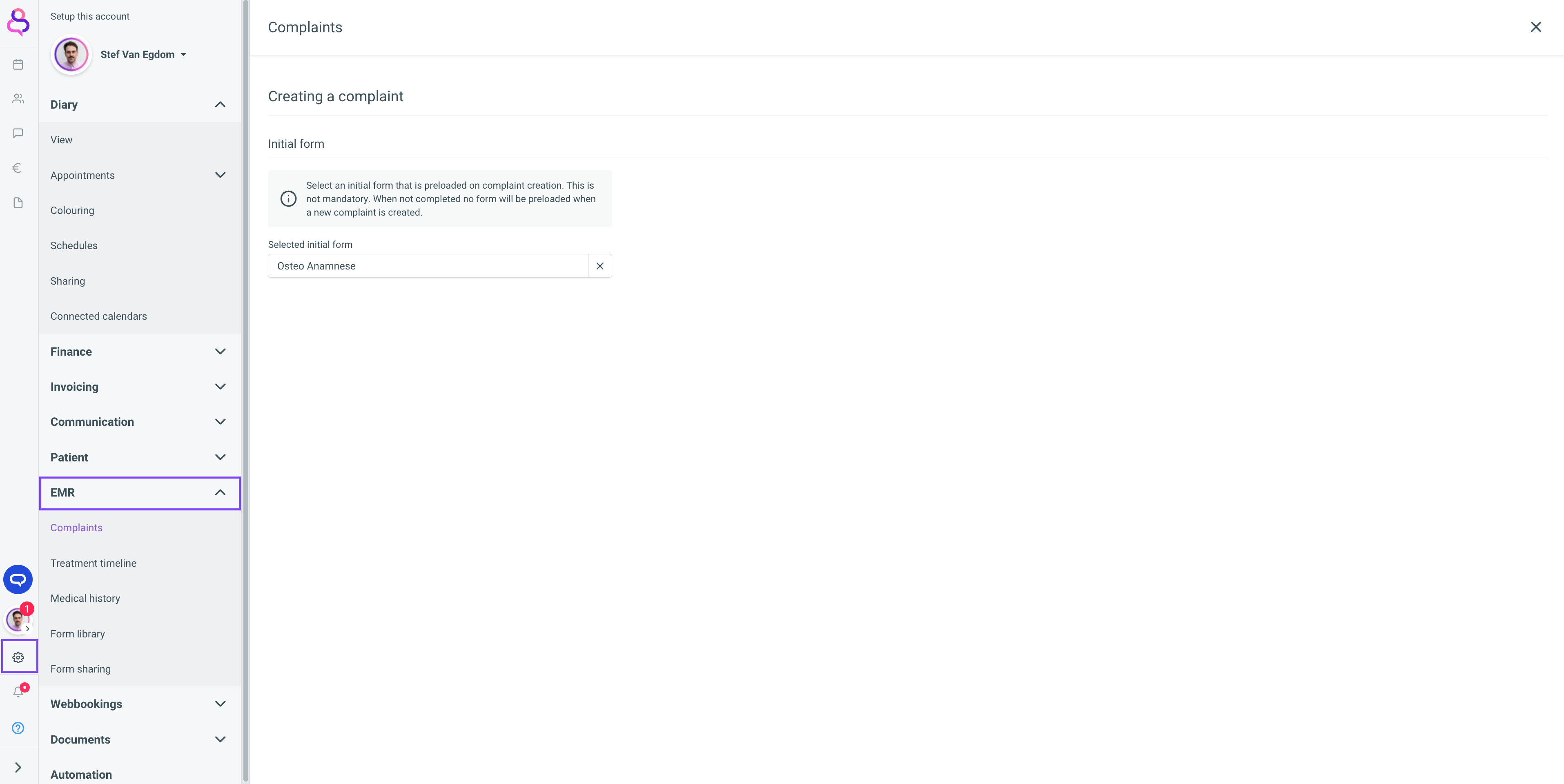Image resolution: width=1564 pixels, height=784 pixels.
Task: Expand the Communication section
Action: click(x=140, y=422)
